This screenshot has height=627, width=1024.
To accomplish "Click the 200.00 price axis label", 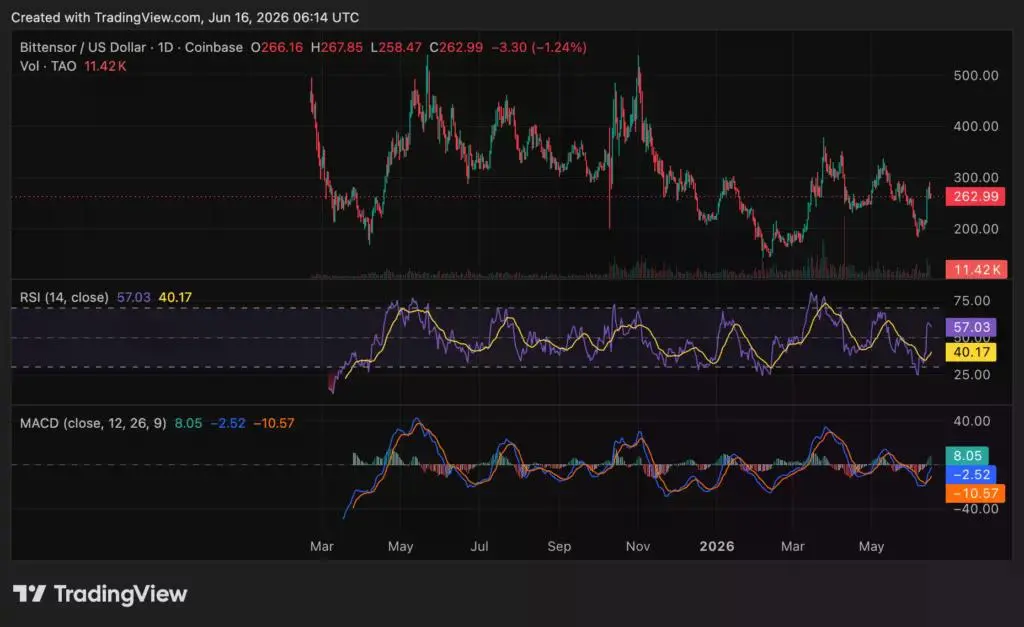I will 976,229.
